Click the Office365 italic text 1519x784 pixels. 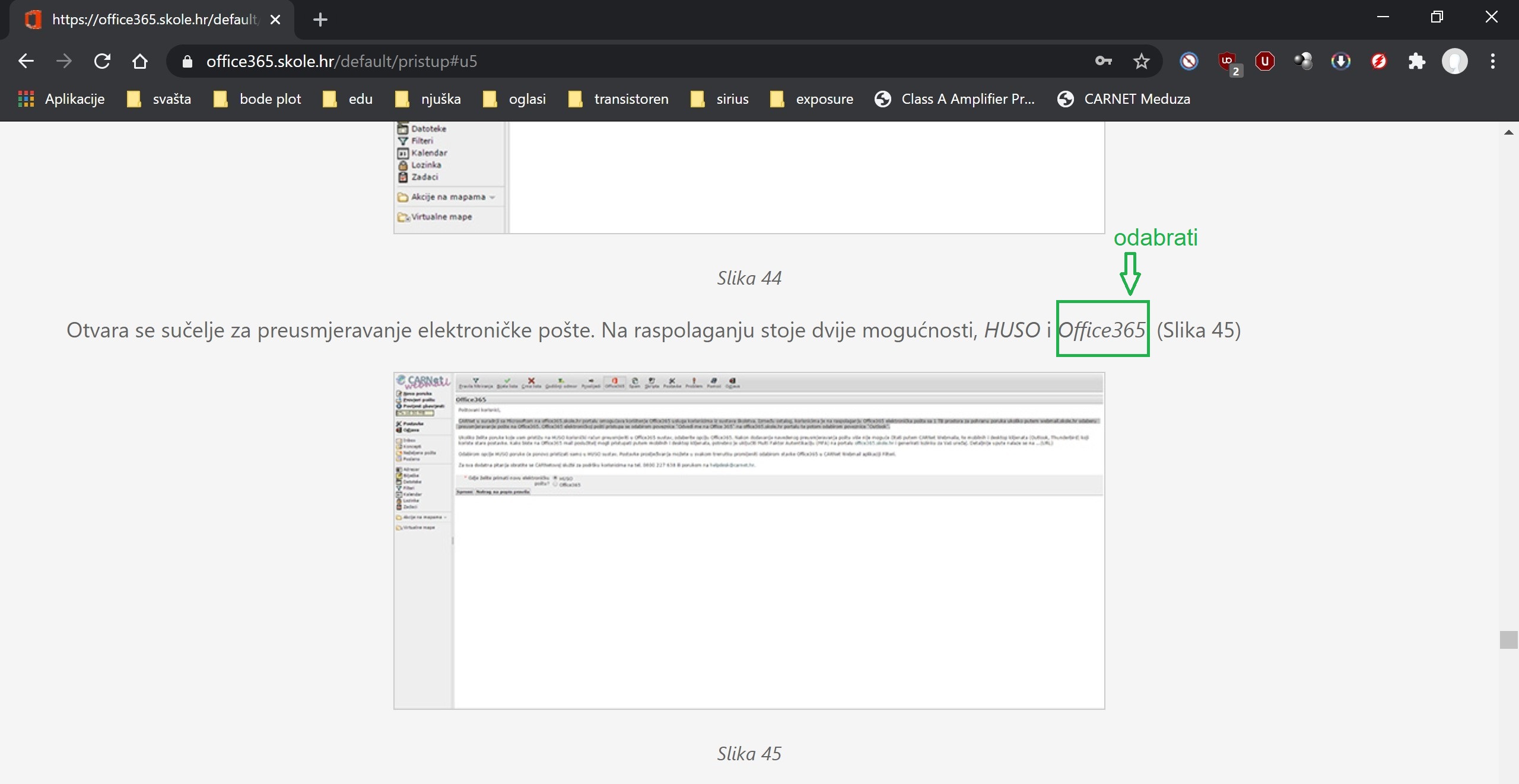1102,330
